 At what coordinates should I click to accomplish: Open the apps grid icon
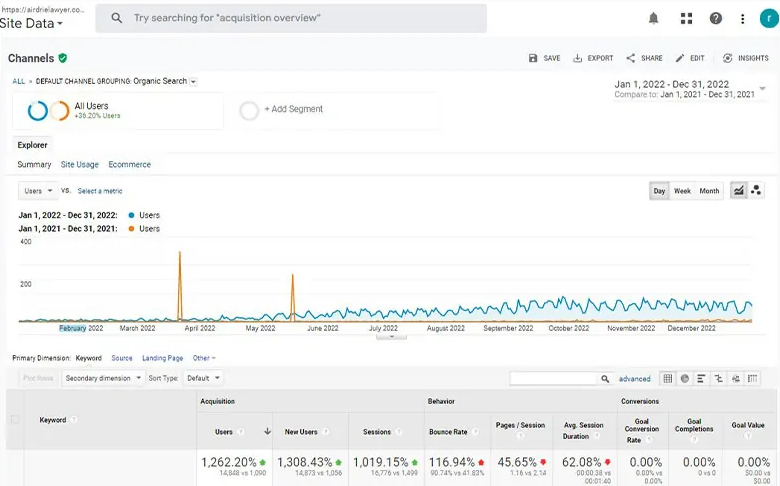pos(686,18)
